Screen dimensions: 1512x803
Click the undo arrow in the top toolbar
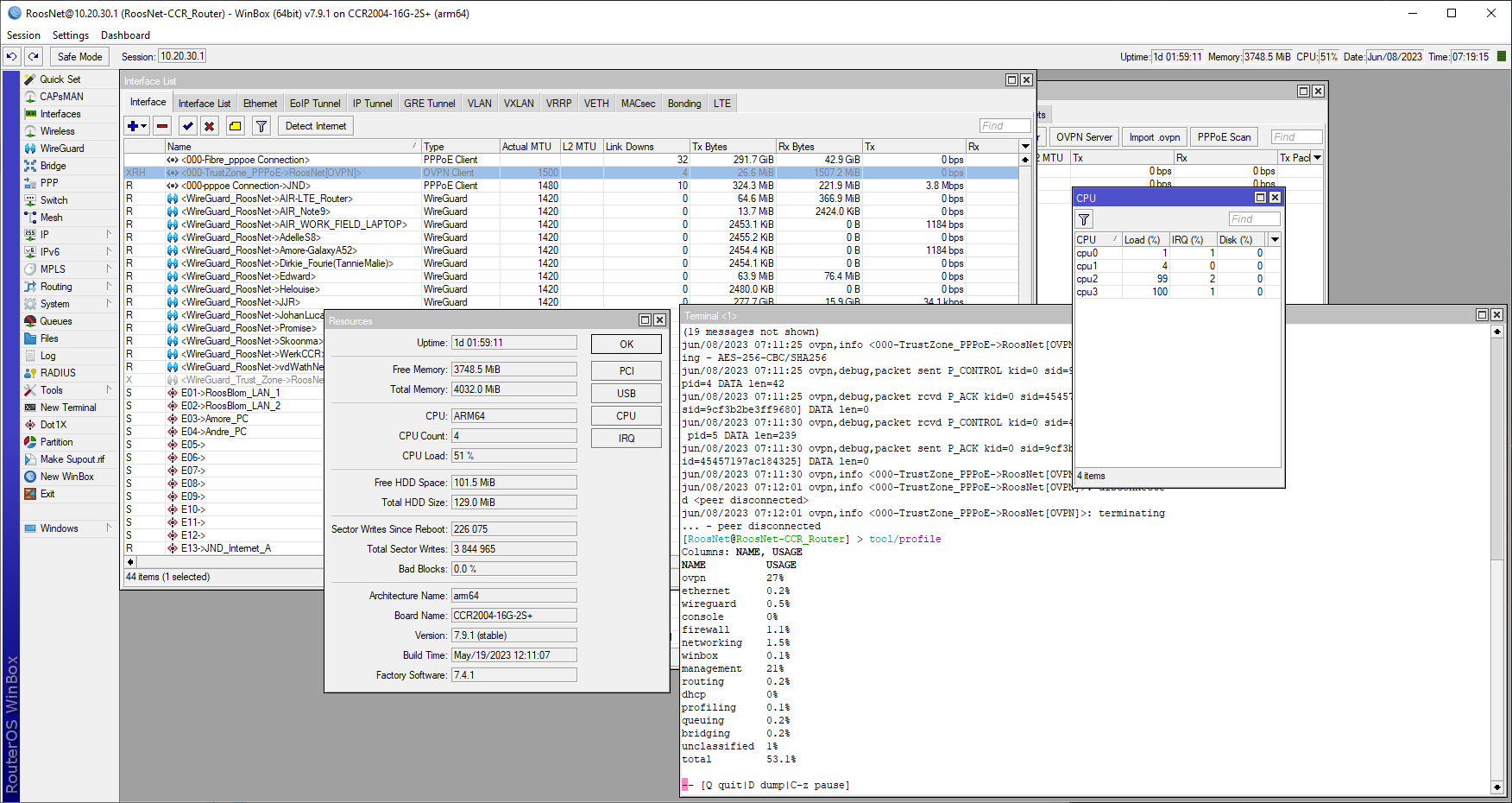pyautogui.click(x=11, y=56)
